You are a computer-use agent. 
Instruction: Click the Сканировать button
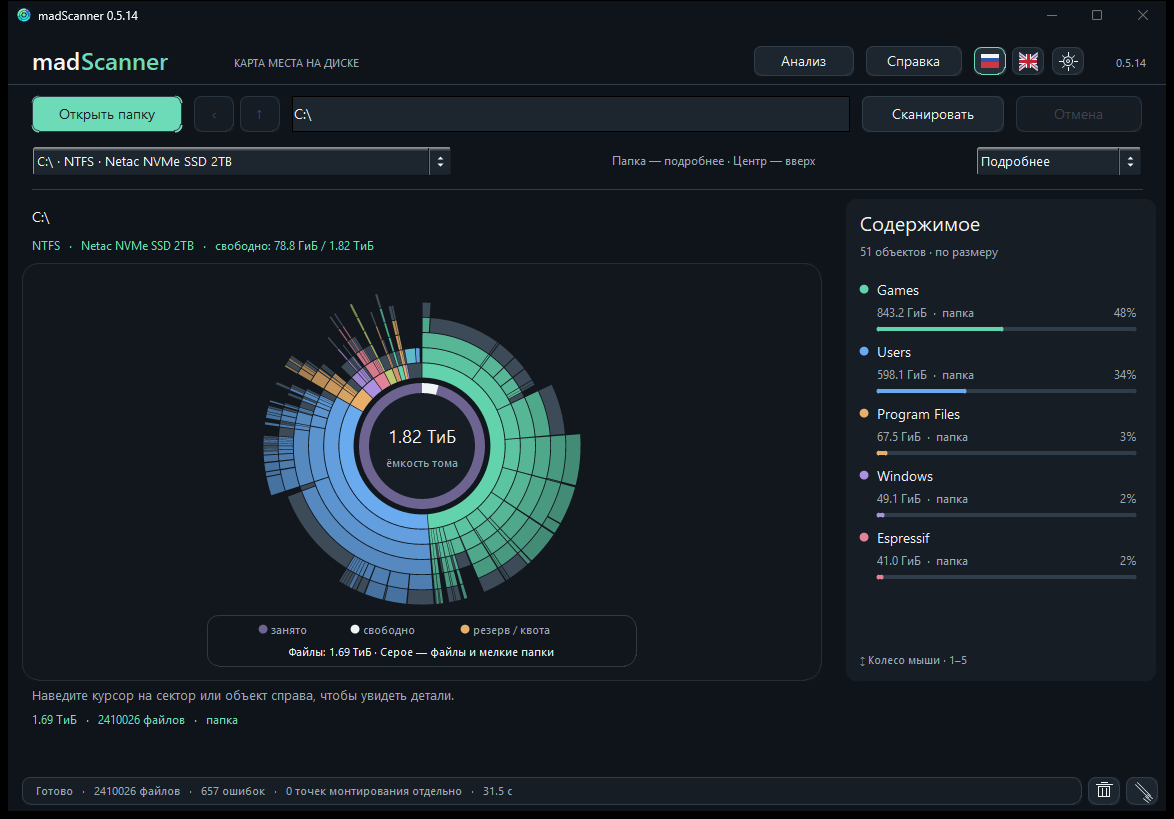click(932, 114)
